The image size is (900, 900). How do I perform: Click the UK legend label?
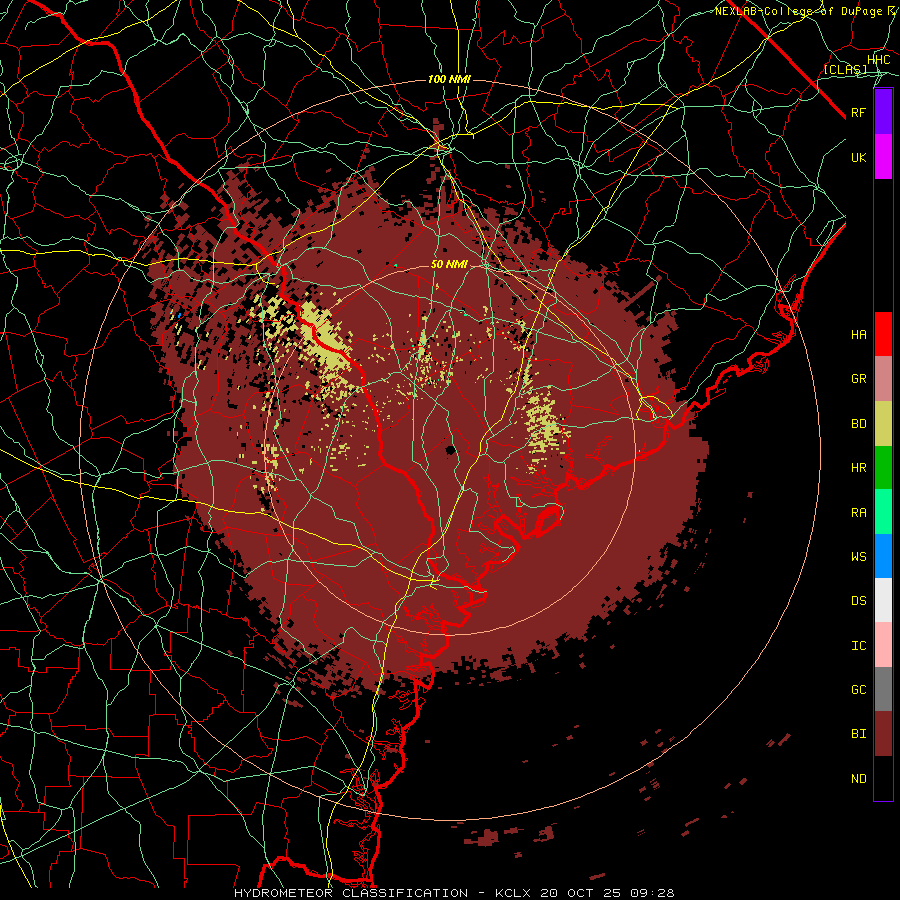(x=859, y=157)
